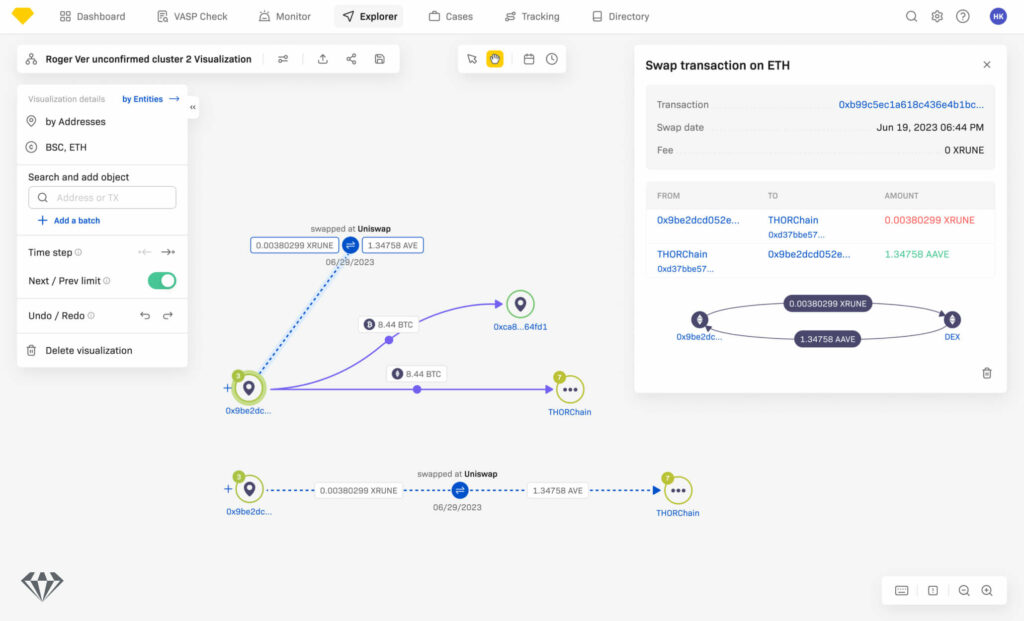This screenshot has height=621, width=1024.
Task: Click 8.44 BTC label on curved edge
Action: coord(389,325)
